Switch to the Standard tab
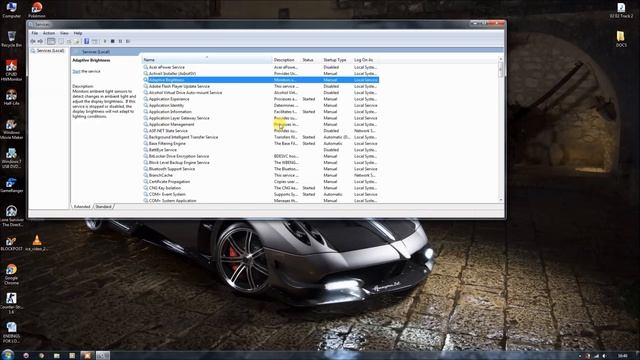Viewport: 640px width, 360px height. click(x=103, y=207)
